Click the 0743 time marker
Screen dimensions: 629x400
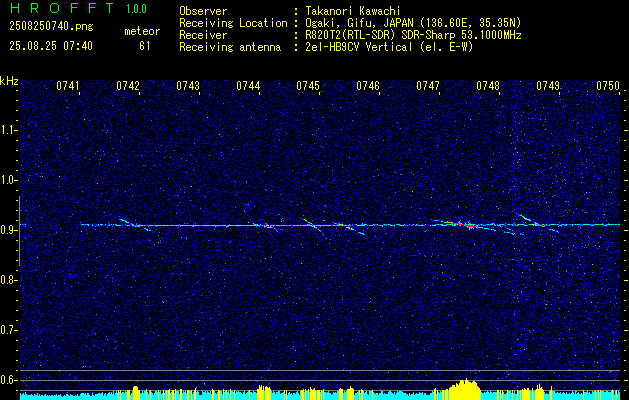[188, 85]
